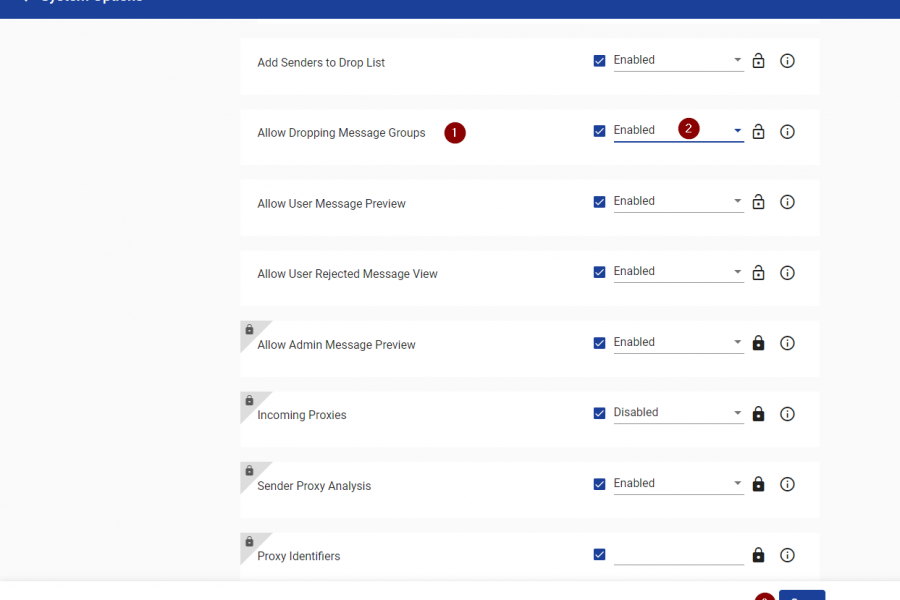Show info for Allow User Message Preview
Image resolution: width=900 pixels, height=600 pixels.
pyautogui.click(x=787, y=202)
